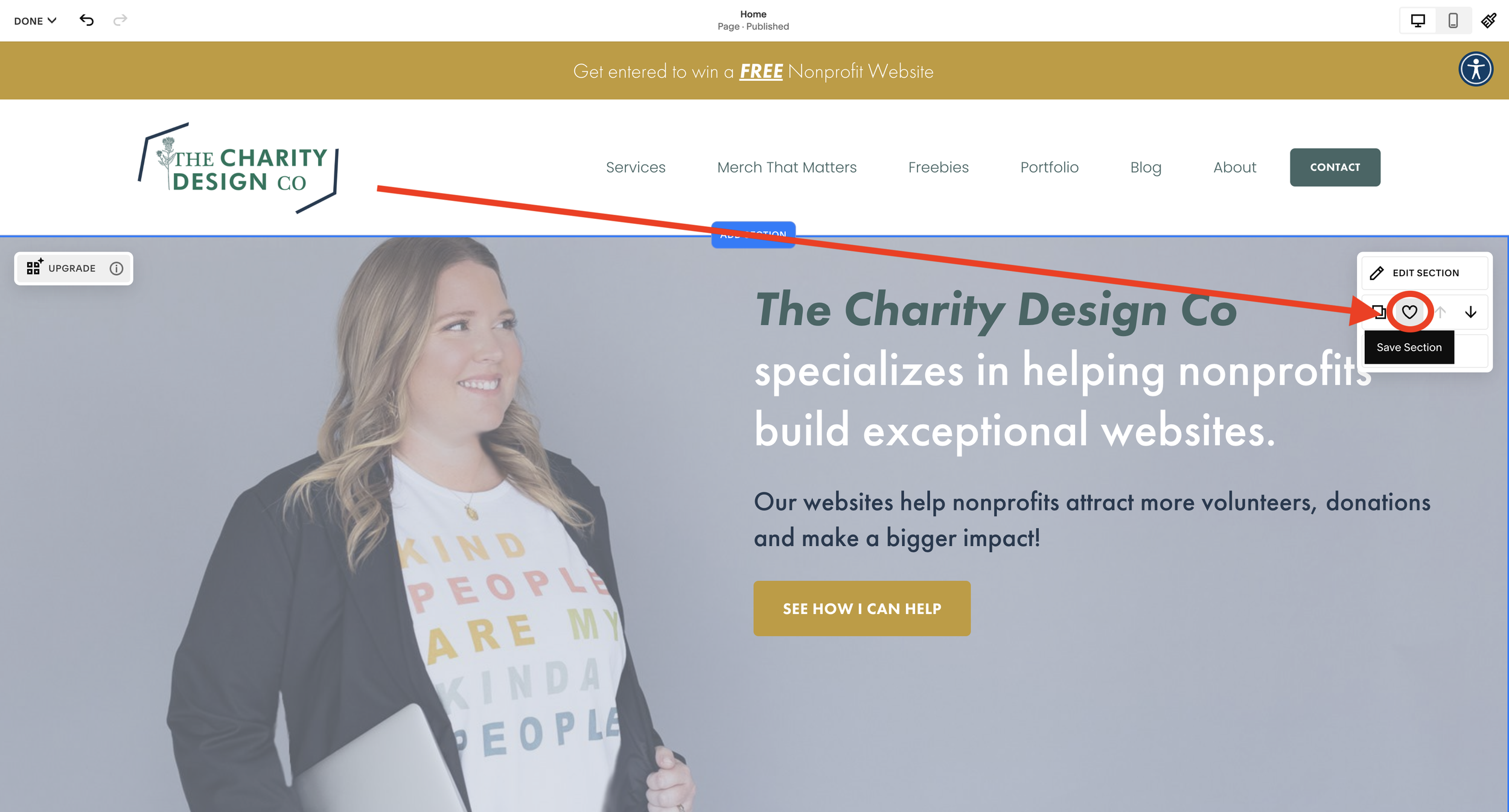Image resolution: width=1509 pixels, height=812 pixels.
Task: Switch to mobile view icon
Action: click(x=1453, y=21)
